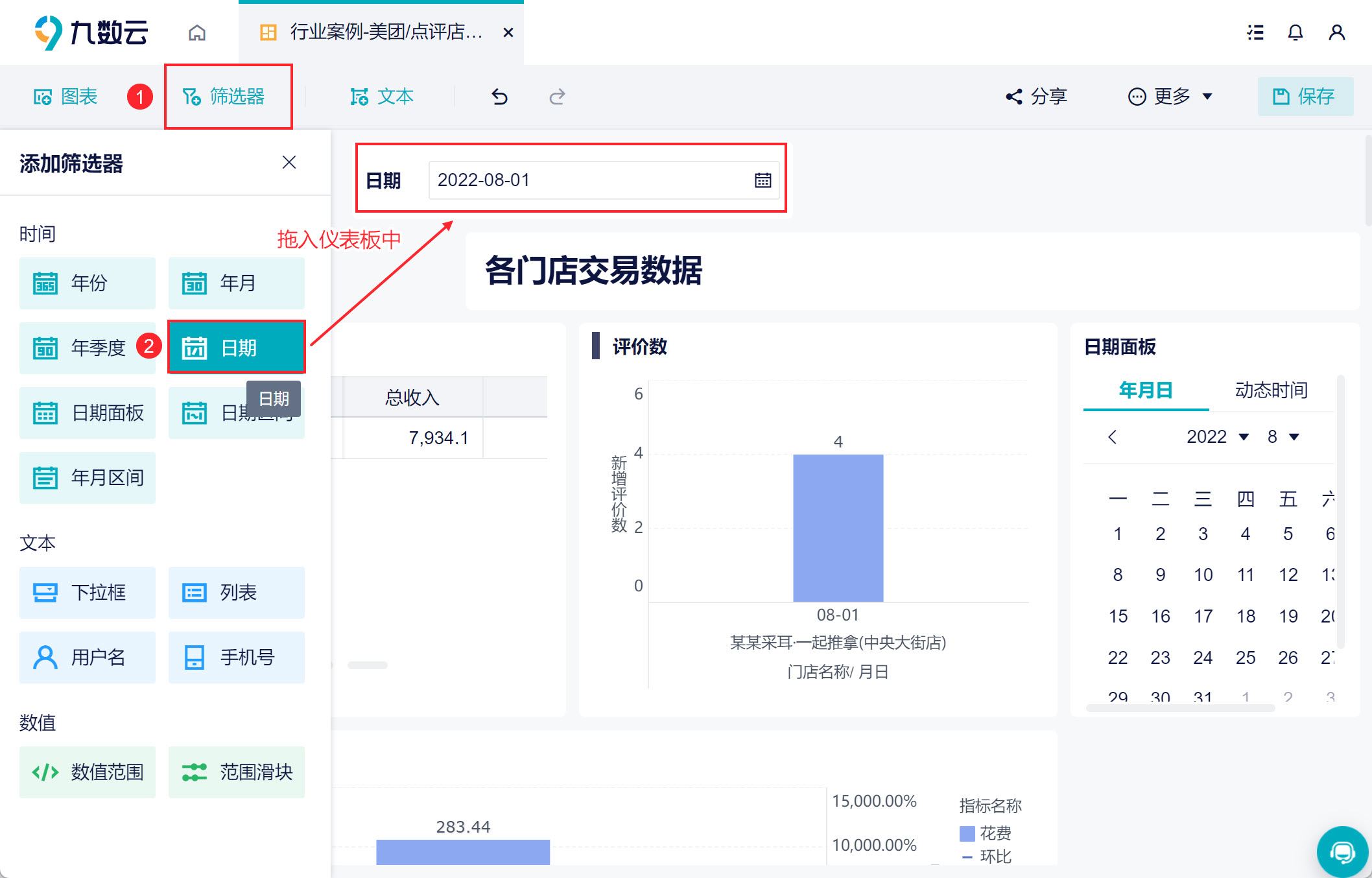Image resolution: width=1372 pixels, height=878 pixels.
Task: Expand the month 8 dropdown
Action: point(1283,436)
